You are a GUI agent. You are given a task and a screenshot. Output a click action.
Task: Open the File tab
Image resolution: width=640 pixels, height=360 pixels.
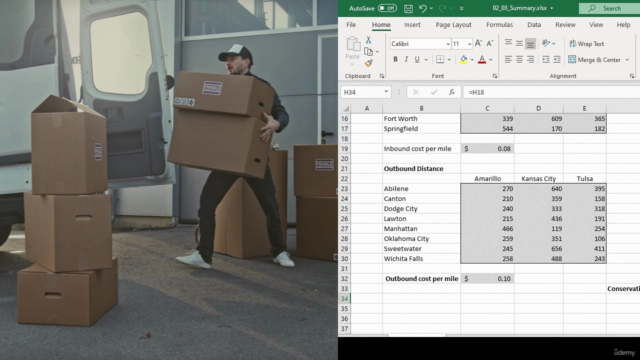click(351, 24)
